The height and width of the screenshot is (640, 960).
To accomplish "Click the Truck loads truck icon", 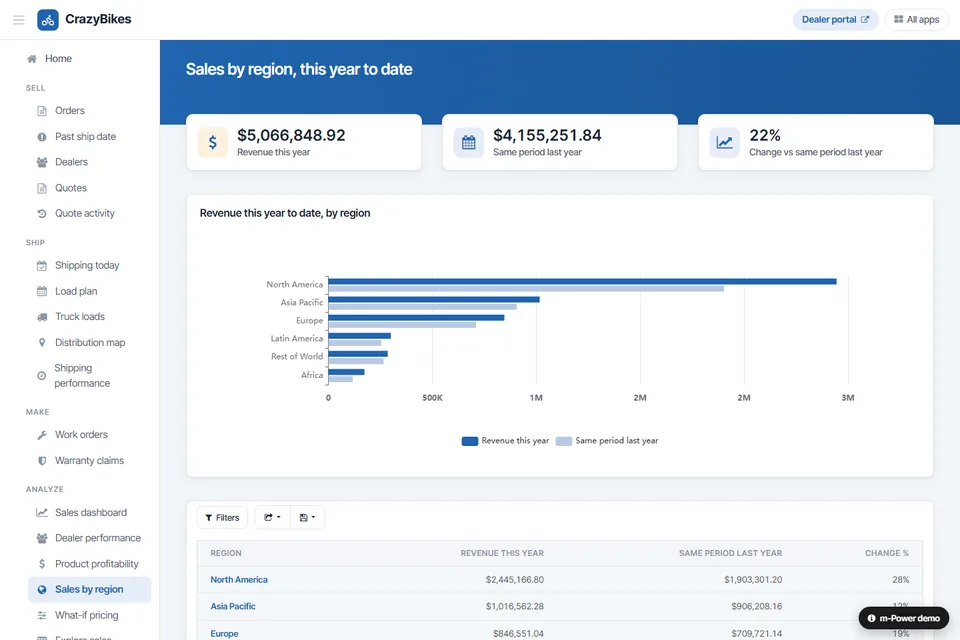I will 42,317.
